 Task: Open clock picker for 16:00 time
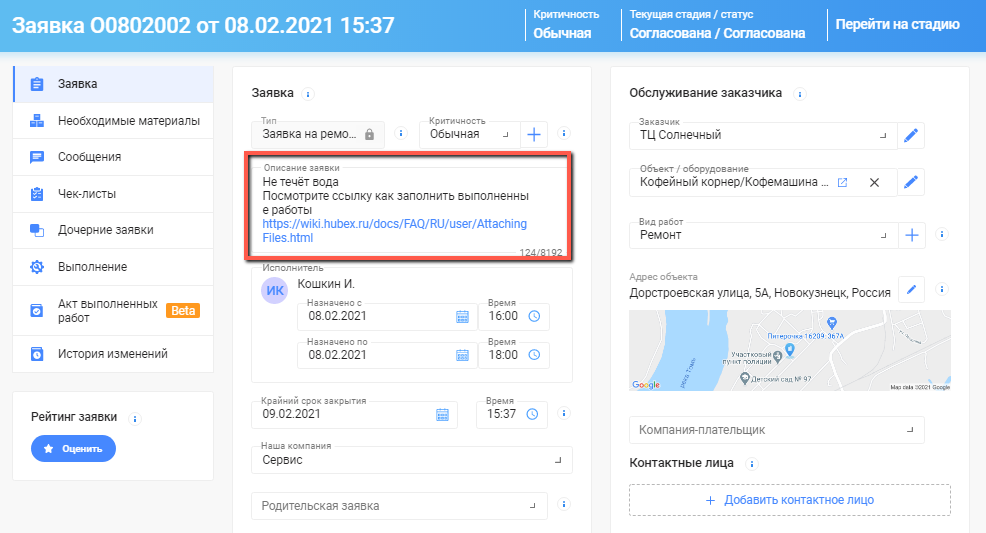pyautogui.click(x=534, y=316)
